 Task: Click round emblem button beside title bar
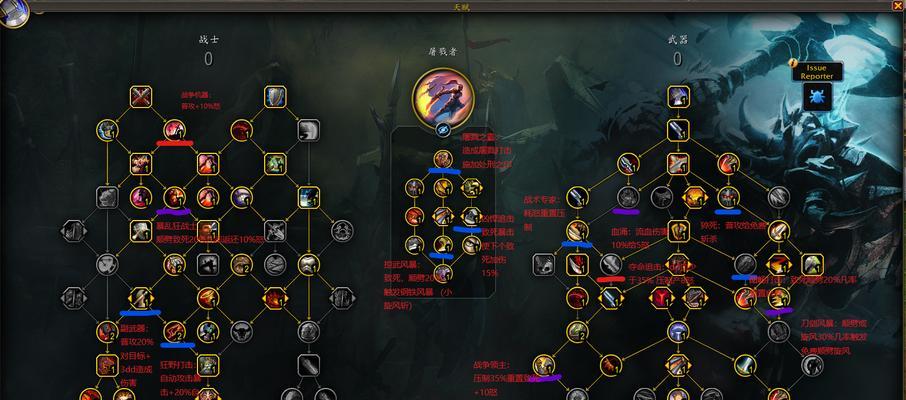(14, 13)
